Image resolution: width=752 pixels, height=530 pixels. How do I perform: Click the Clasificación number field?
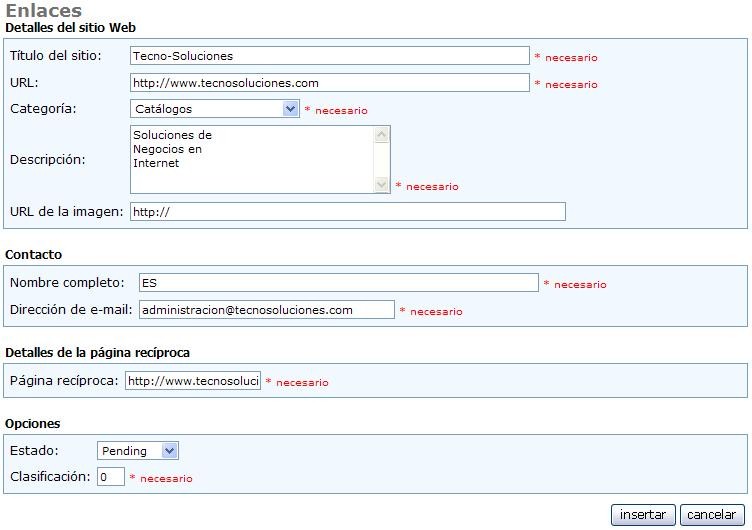pos(111,477)
